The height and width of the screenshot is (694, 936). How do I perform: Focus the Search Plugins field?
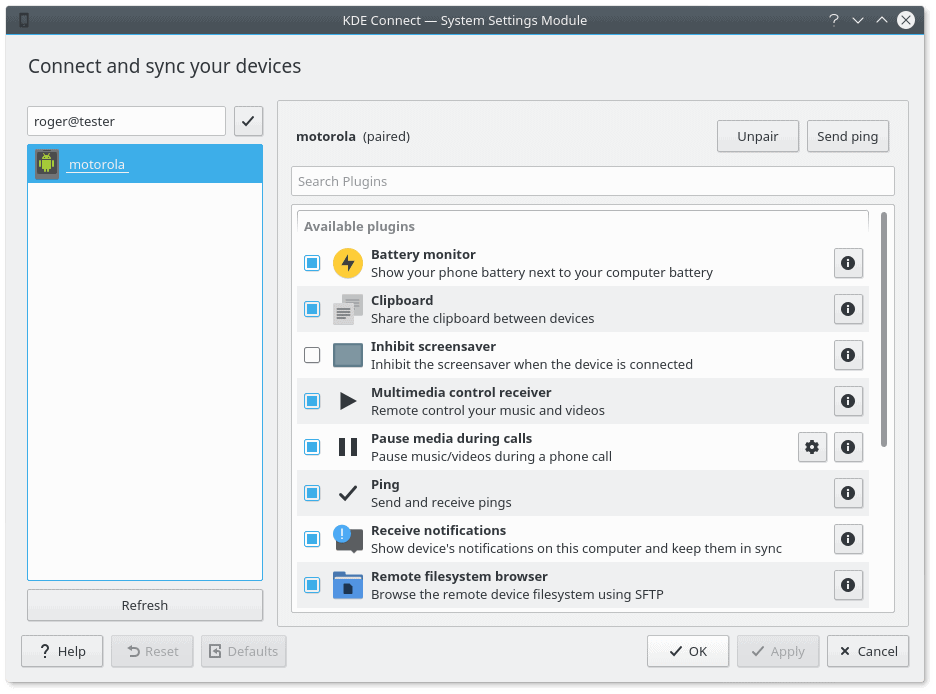[x=593, y=181]
